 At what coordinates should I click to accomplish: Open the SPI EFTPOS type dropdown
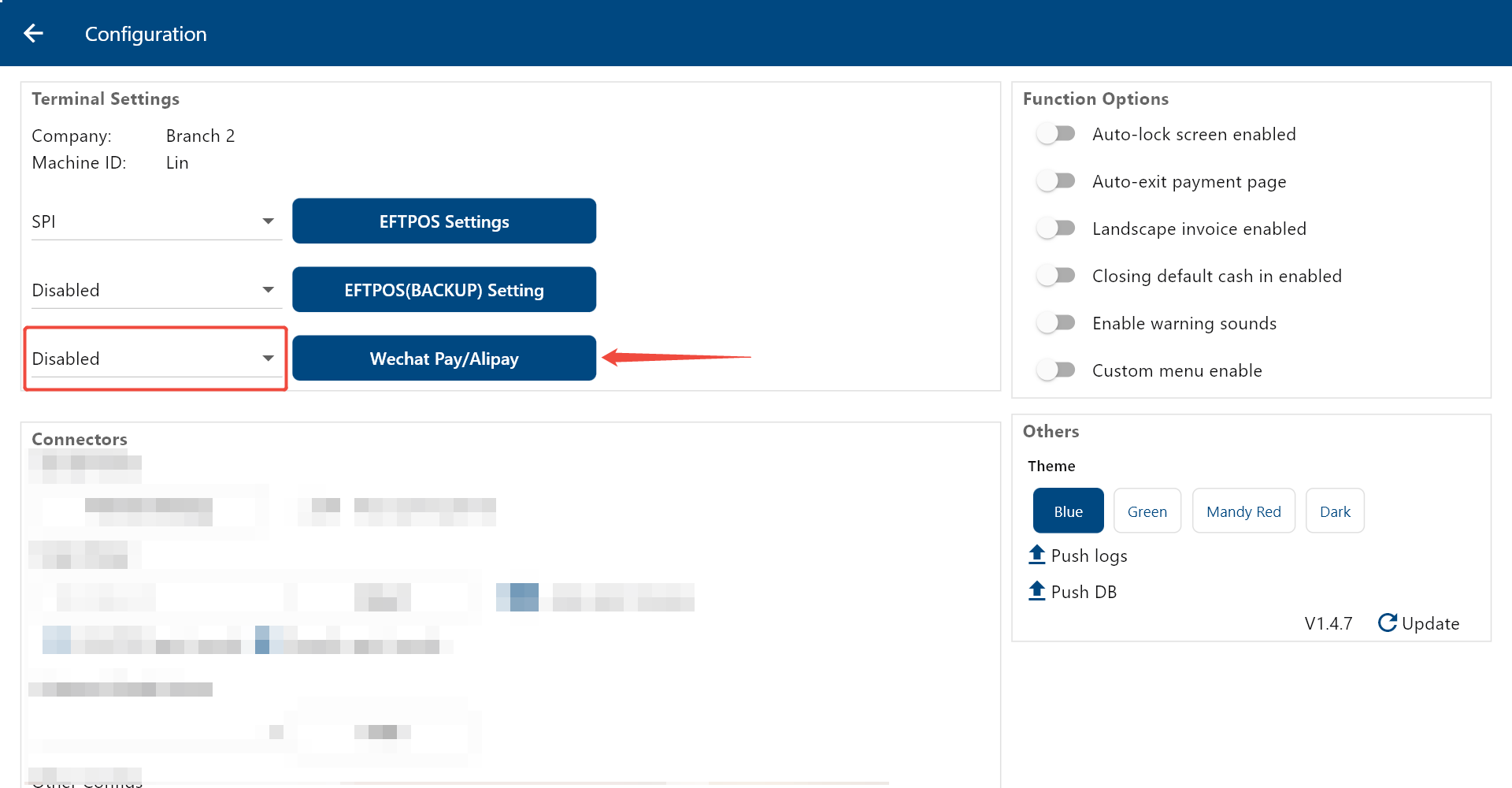pos(155,221)
